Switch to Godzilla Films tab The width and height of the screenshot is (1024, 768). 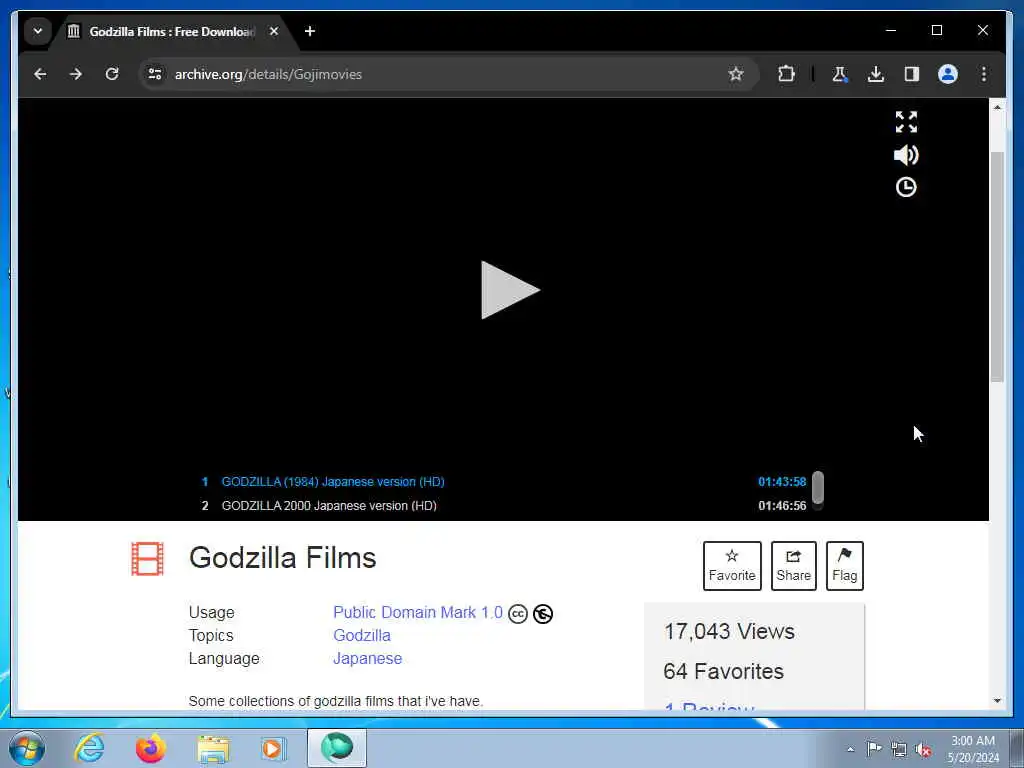click(x=171, y=31)
